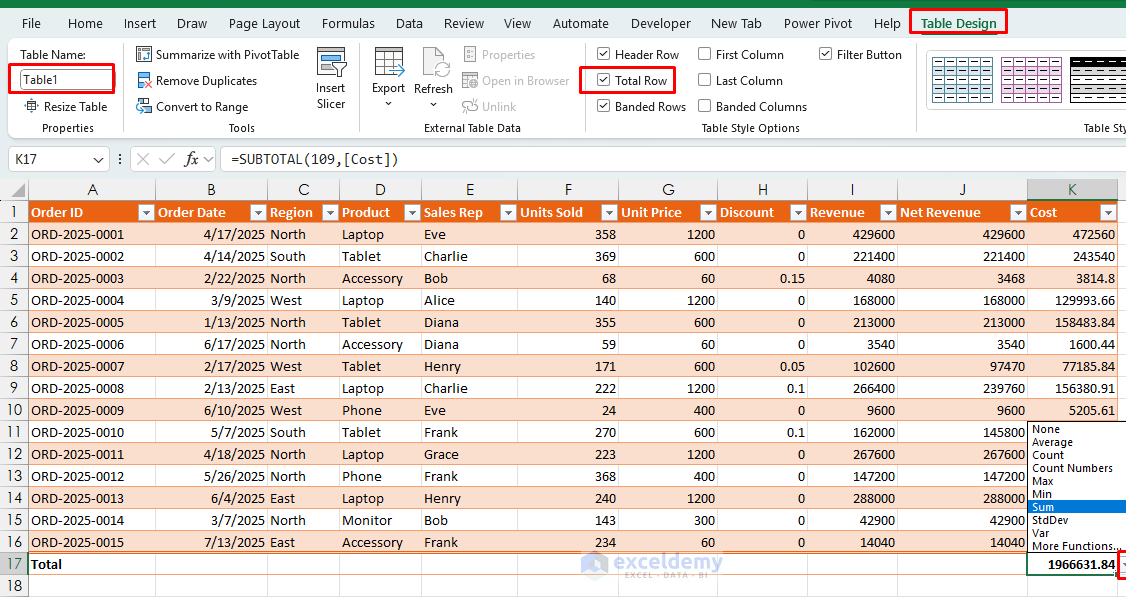Image resolution: width=1126 pixels, height=597 pixels.
Task: Uncheck the Header Row checkbox
Action: tap(604, 54)
